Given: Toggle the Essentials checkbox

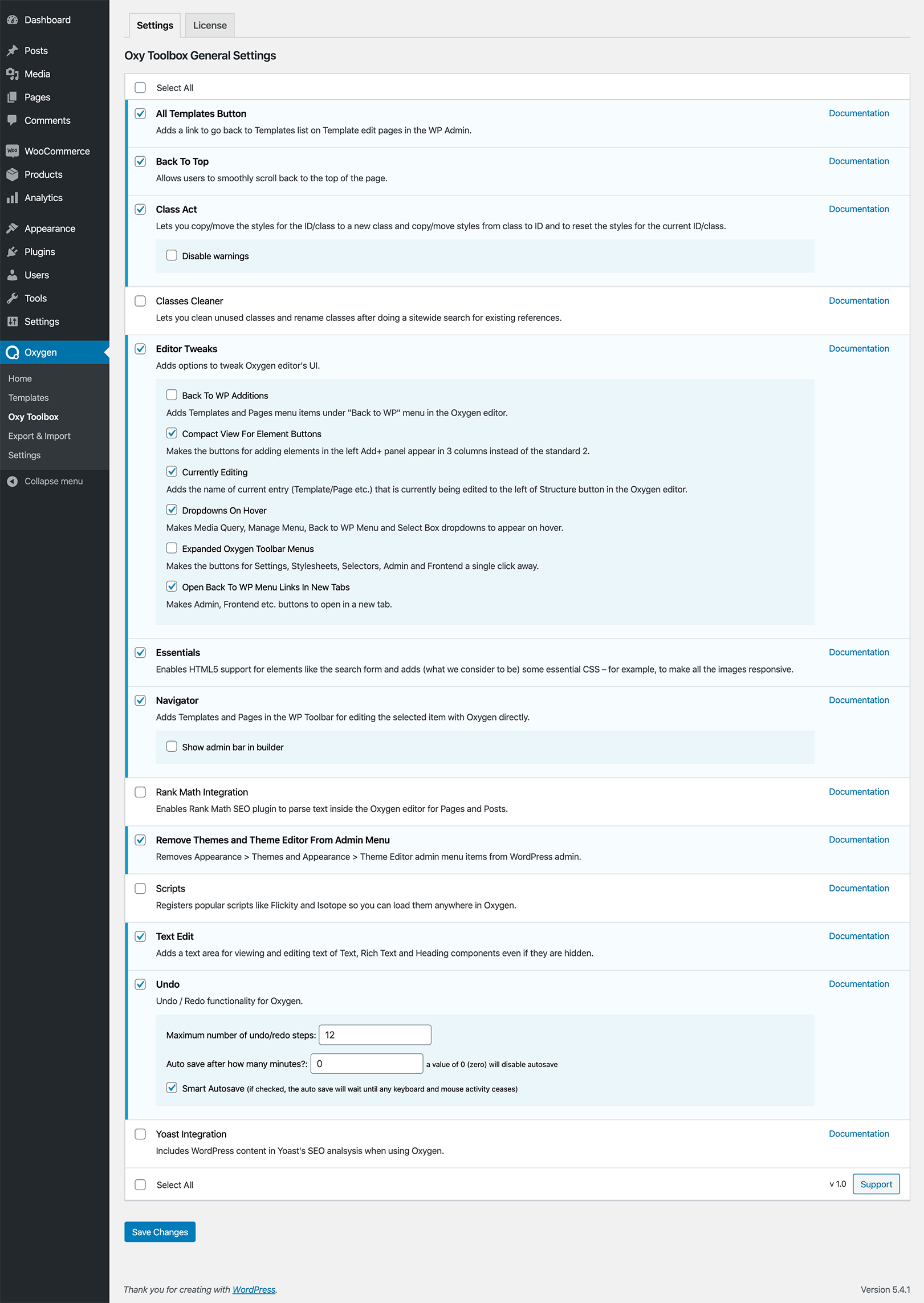Looking at the screenshot, I should pos(140,653).
